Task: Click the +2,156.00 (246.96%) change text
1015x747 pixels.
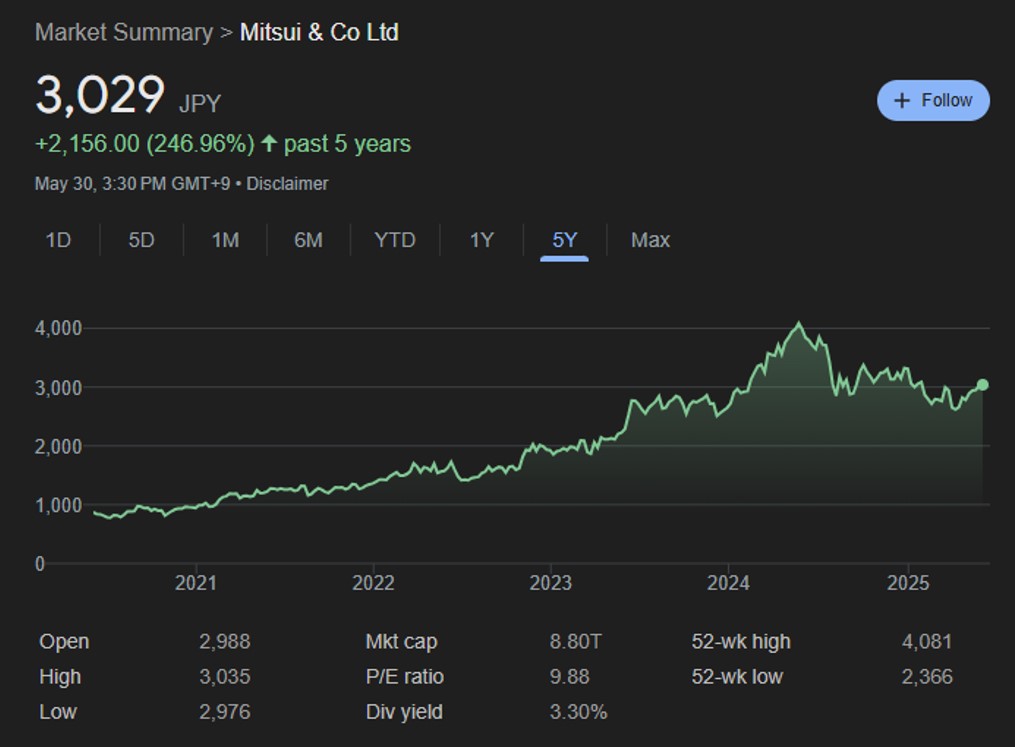Action: point(144,144)
